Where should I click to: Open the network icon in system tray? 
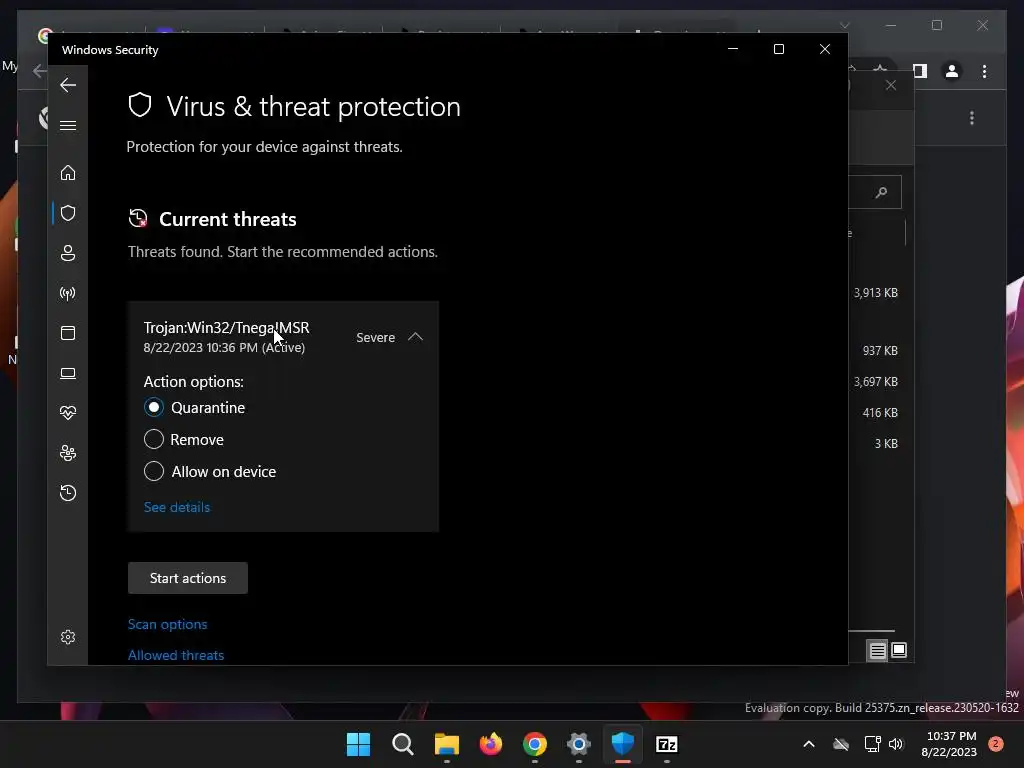pyautogui.click(x=872, y=744)
